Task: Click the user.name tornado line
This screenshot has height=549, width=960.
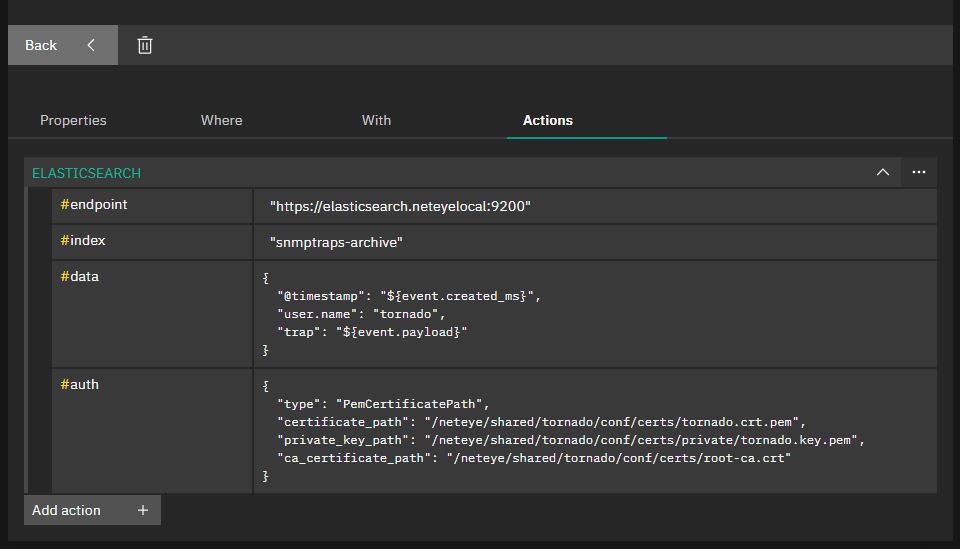Action: (x=361, y=314)
